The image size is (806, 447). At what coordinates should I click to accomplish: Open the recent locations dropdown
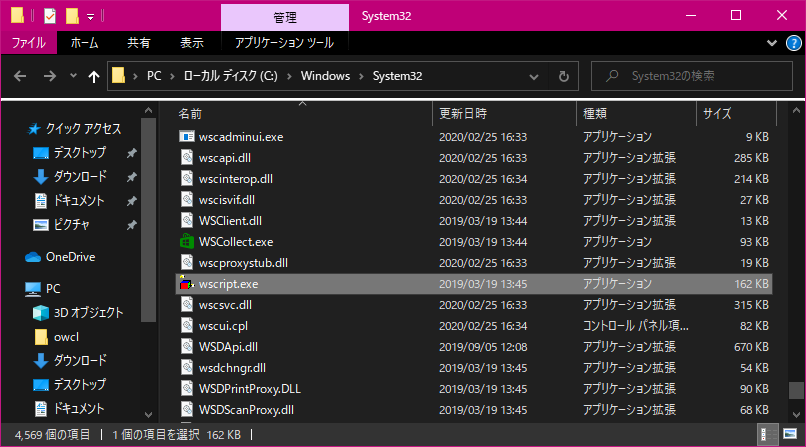point(71,76)
